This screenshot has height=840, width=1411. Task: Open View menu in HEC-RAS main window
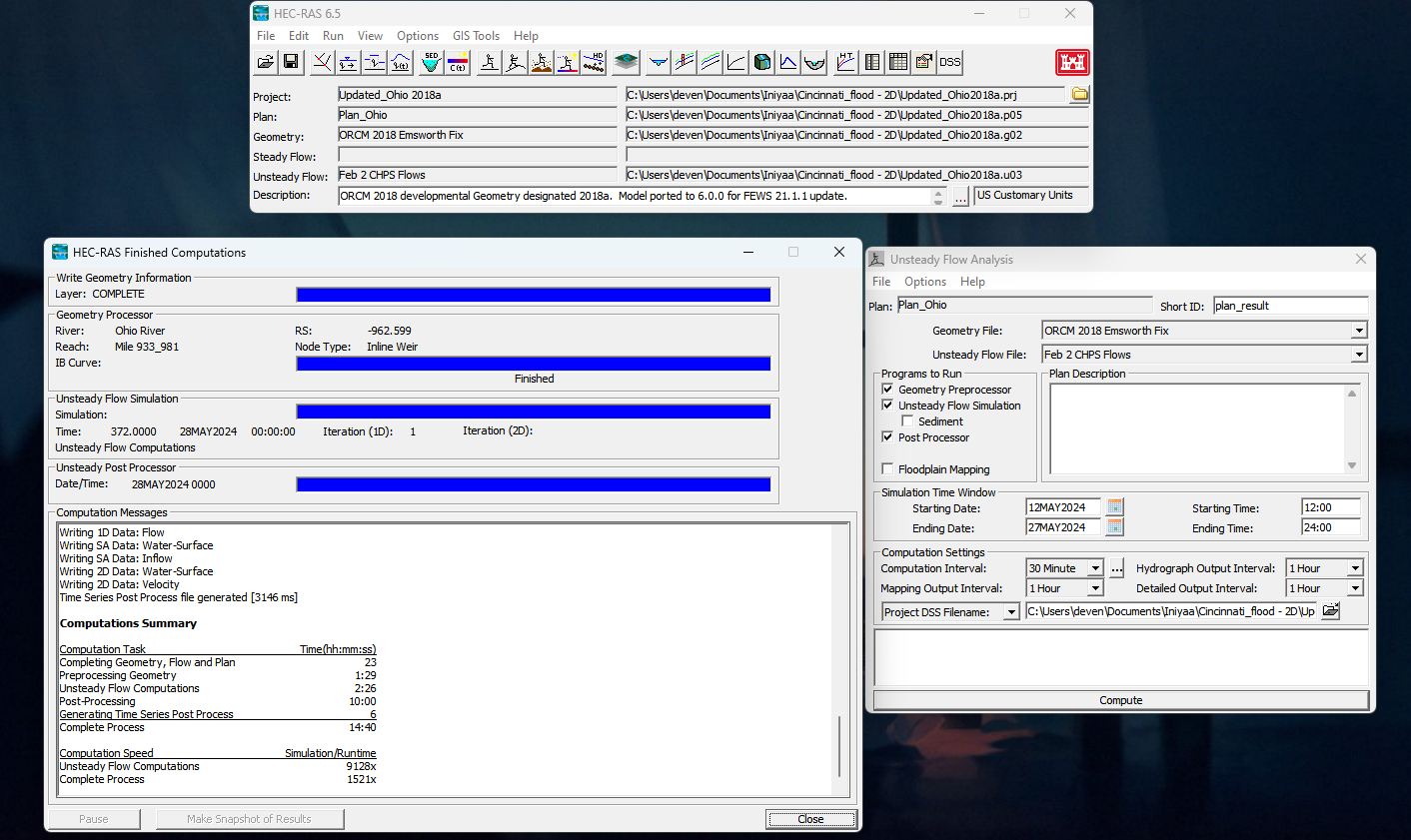click(x=370, y=36)
